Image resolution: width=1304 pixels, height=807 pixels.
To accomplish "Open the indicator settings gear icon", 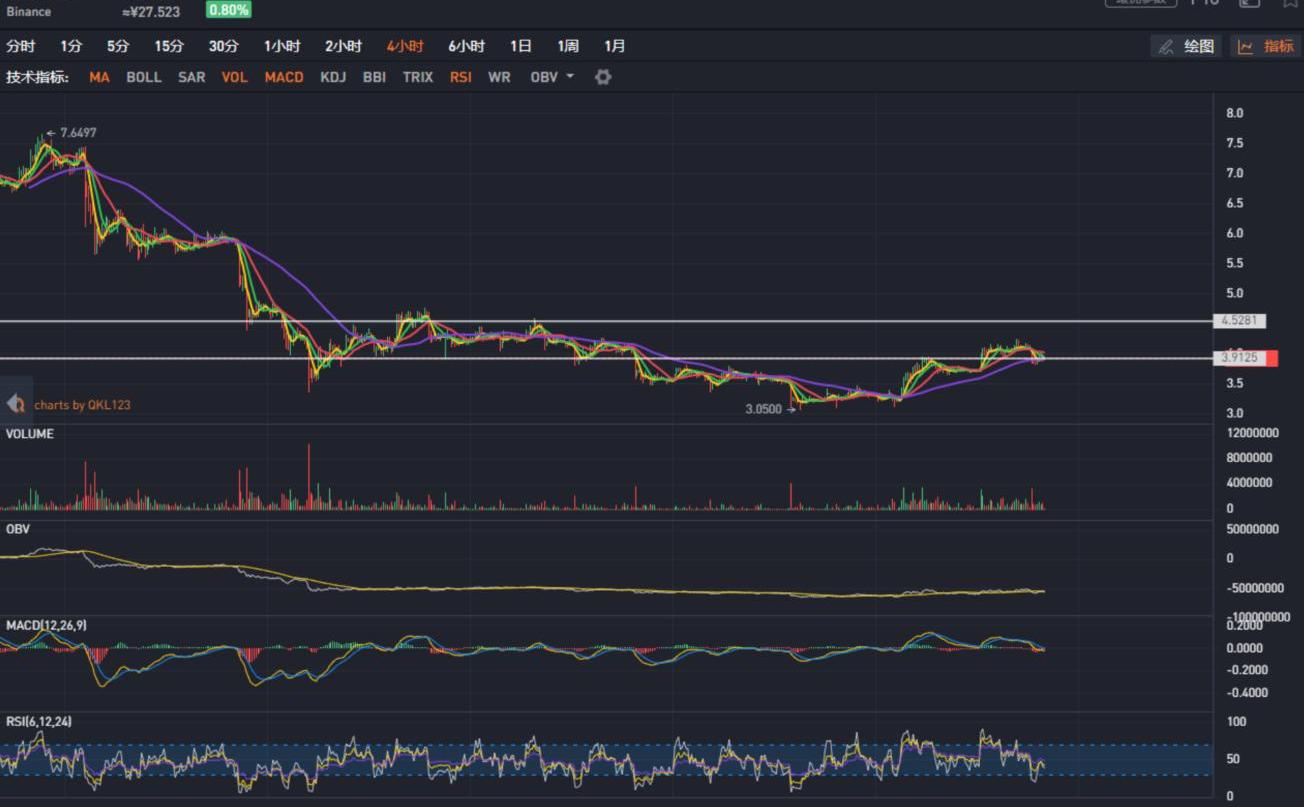I will 602,77.
